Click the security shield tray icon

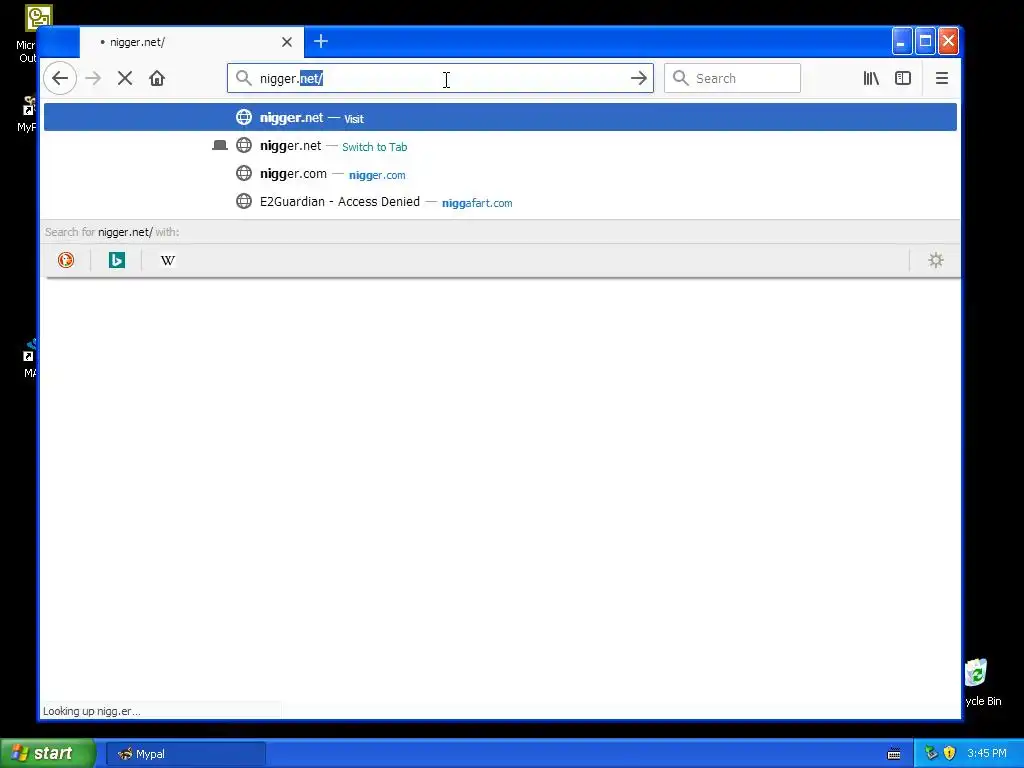pyautogui.click(x=950, y=753)
